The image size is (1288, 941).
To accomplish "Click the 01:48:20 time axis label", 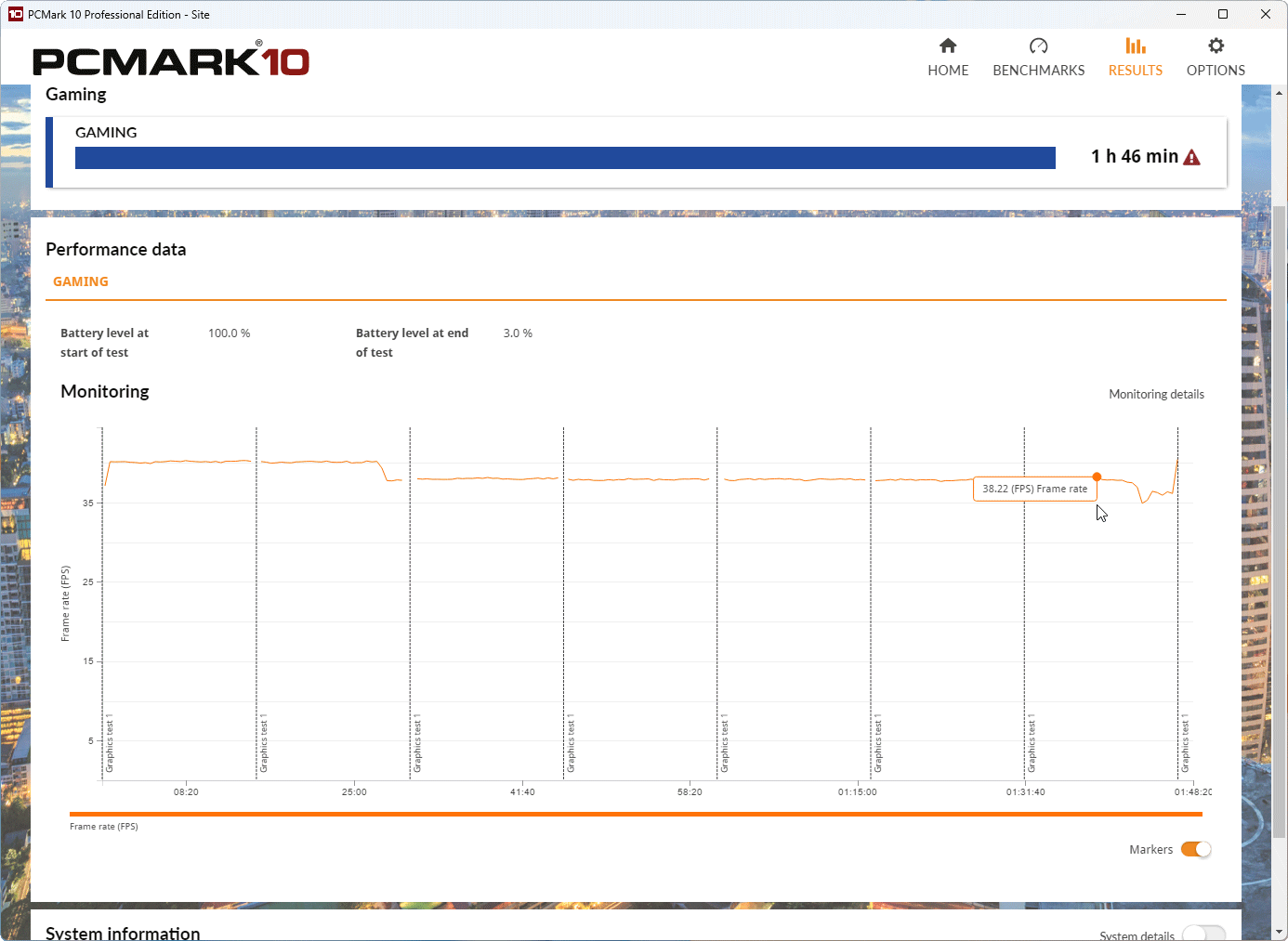I will tap(1192, 792).
